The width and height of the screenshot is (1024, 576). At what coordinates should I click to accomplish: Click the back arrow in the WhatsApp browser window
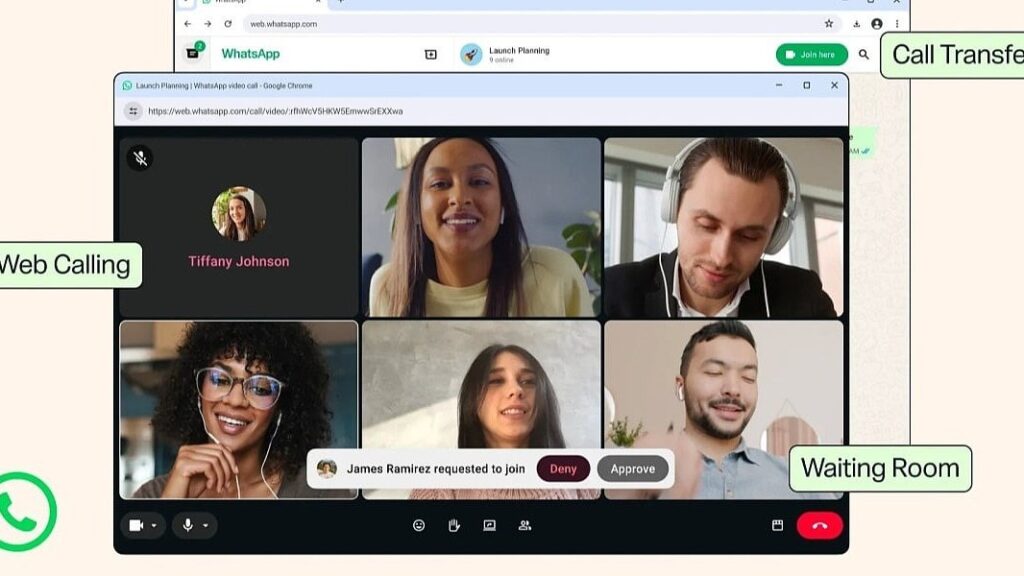[x=187, y=24]
